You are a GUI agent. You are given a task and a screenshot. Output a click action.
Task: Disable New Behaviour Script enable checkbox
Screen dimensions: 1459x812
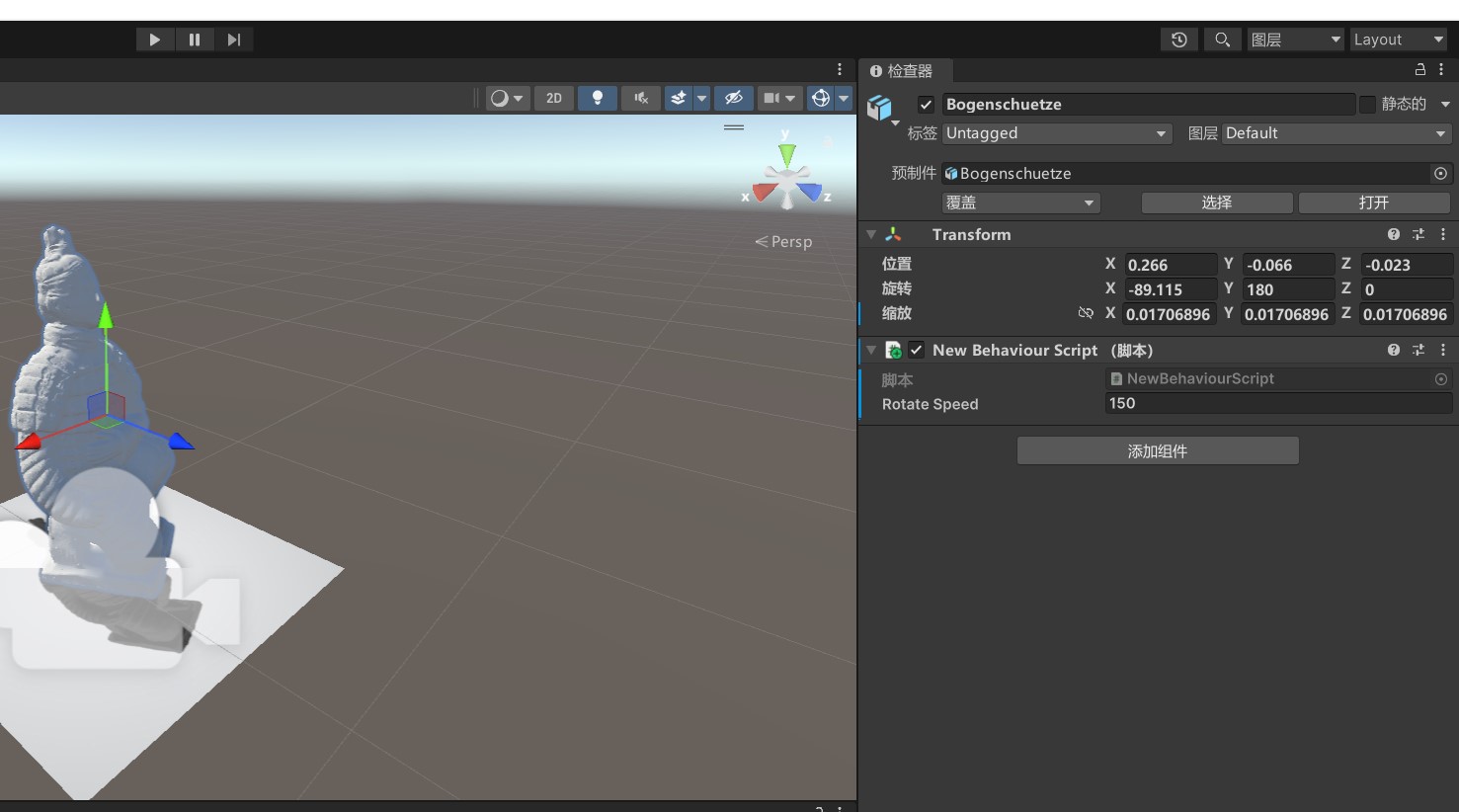coord(917,350)
